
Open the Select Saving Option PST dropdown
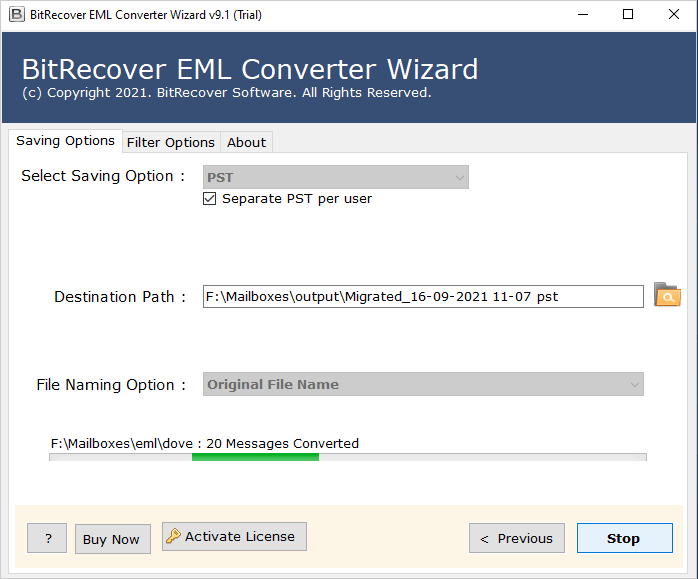point(336,177)
